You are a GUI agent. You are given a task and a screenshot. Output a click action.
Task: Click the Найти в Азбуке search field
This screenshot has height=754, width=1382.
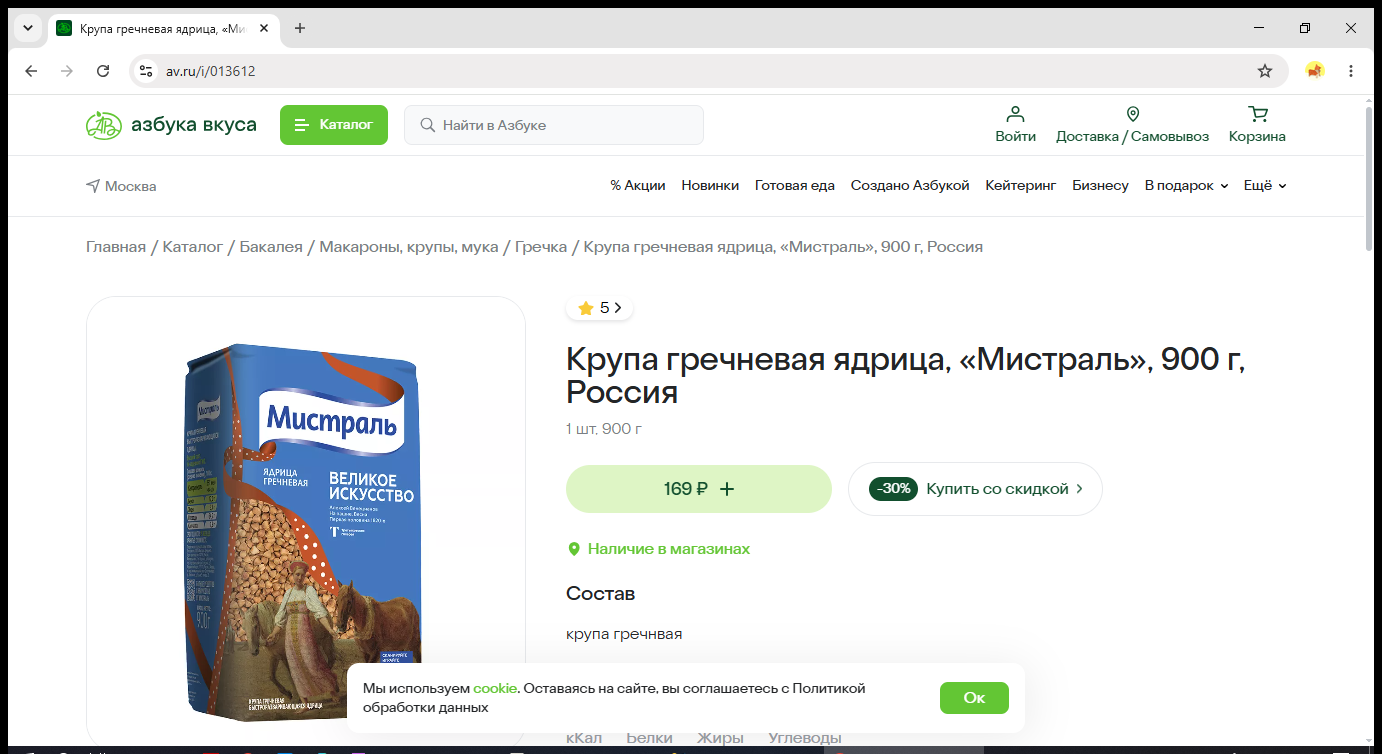click(554, 125)
